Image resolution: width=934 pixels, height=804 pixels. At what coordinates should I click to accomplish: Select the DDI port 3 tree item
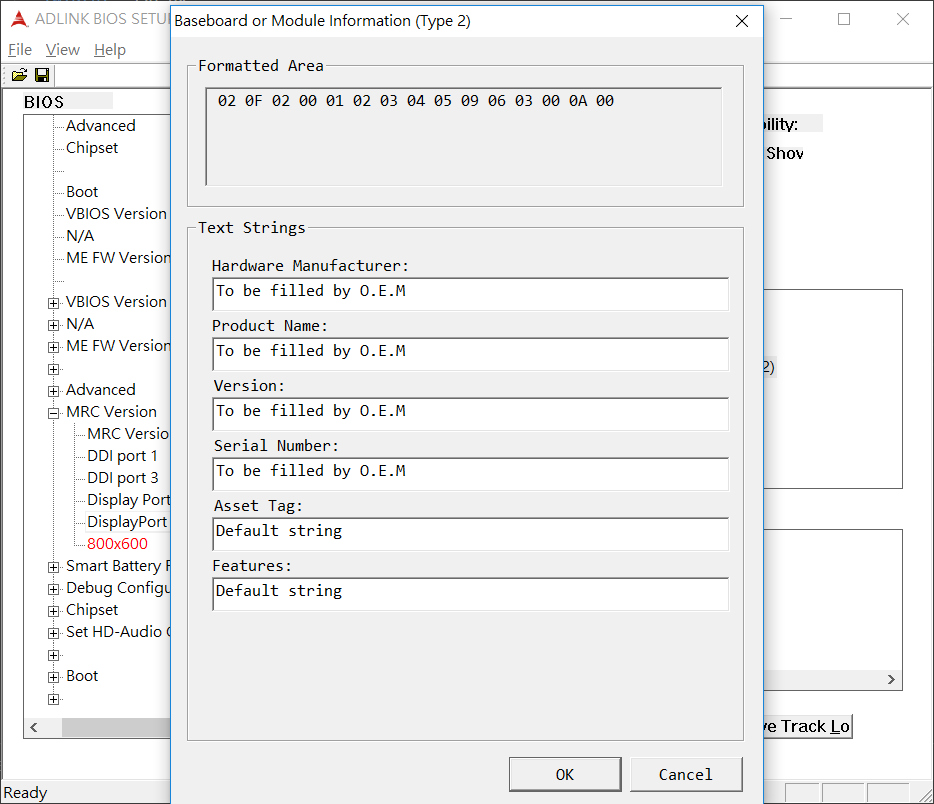tap(123, 478)
